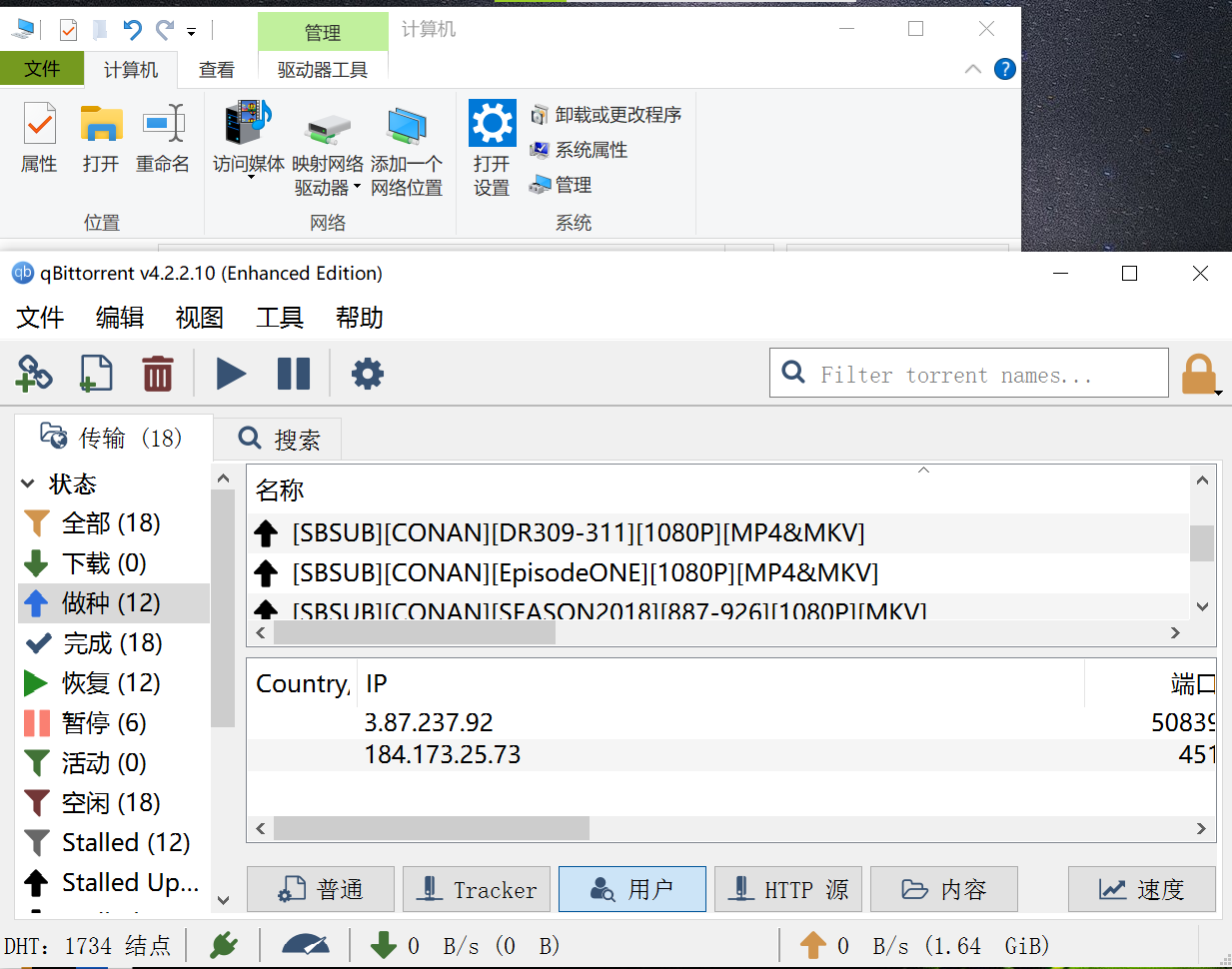Viewport: 1232px width, 969px height.
Task: Add torrent link via the chain icon
Action: 34,375
